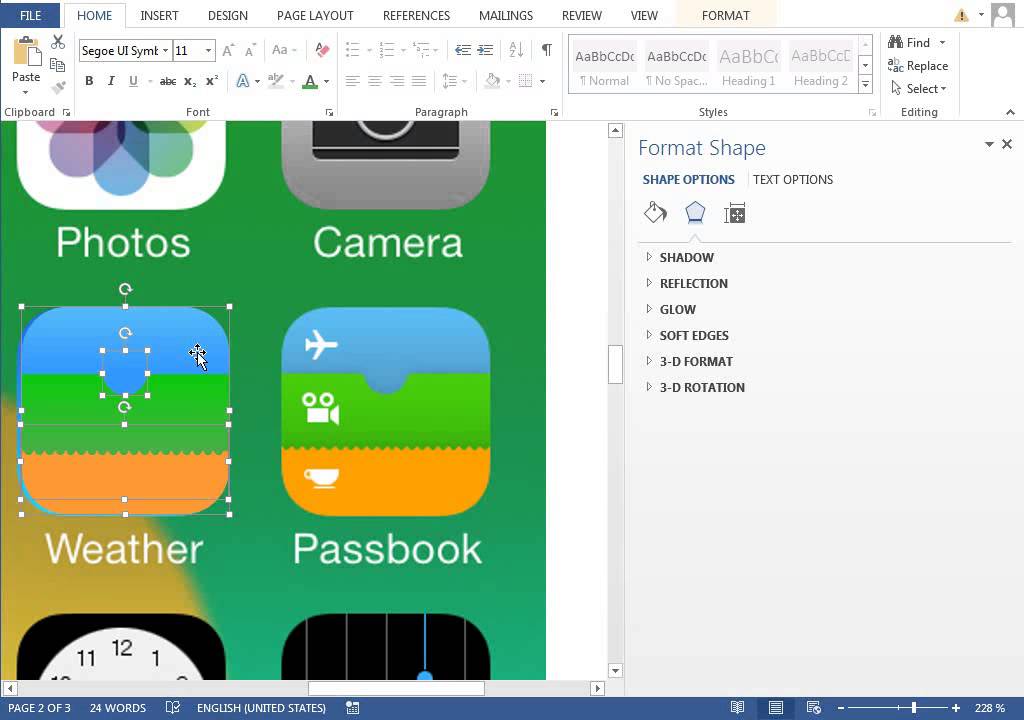
Task: Select the Effects icon in Format Shape pane
Action: coord(695,212)
